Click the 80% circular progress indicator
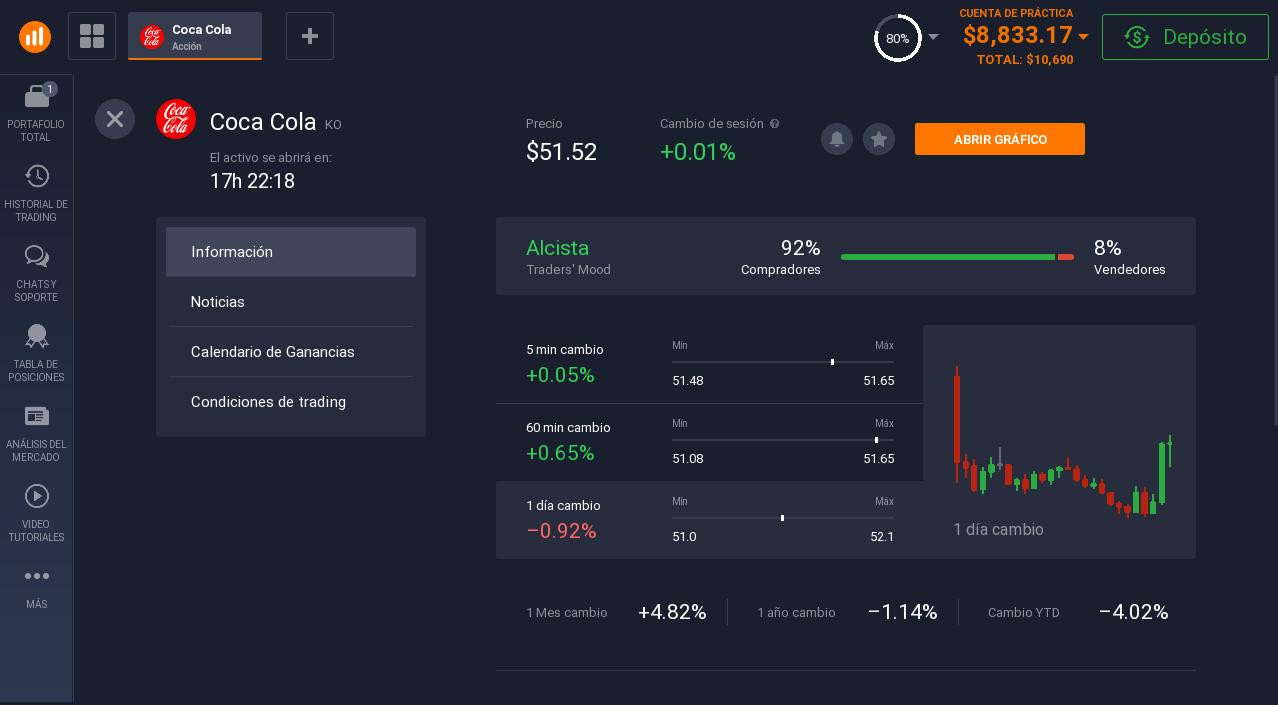The width and height of the screenshot is (1278, 705). click(x=897, y=38)
